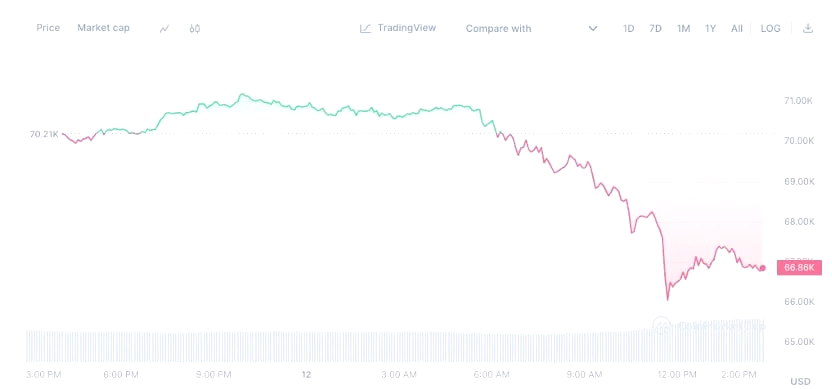Switch to the Market cap tab
This screenshot has height=389, width=832.
coord(103,28)
